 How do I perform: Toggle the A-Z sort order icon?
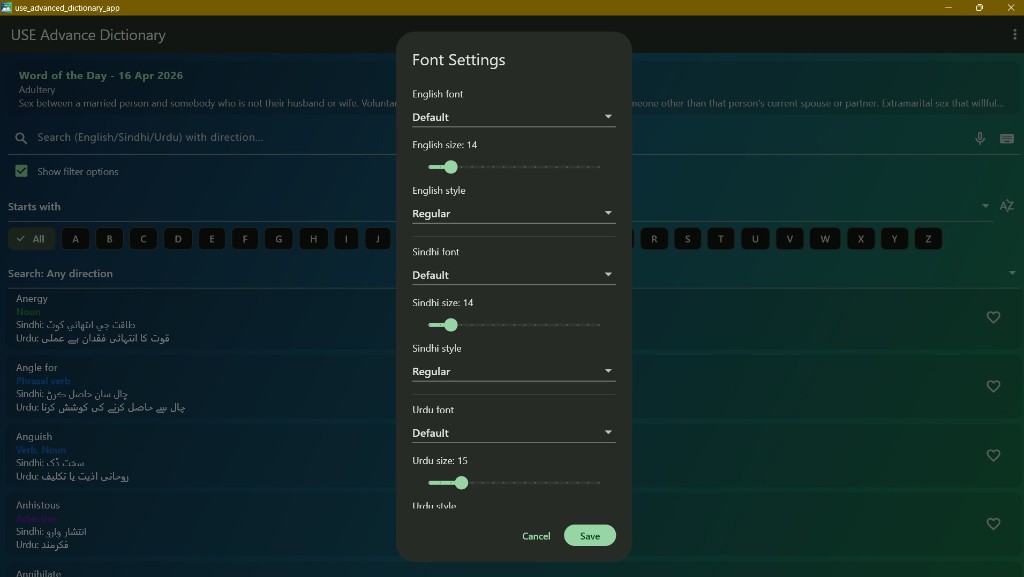pyautogui.click(x=1006, y=206)
